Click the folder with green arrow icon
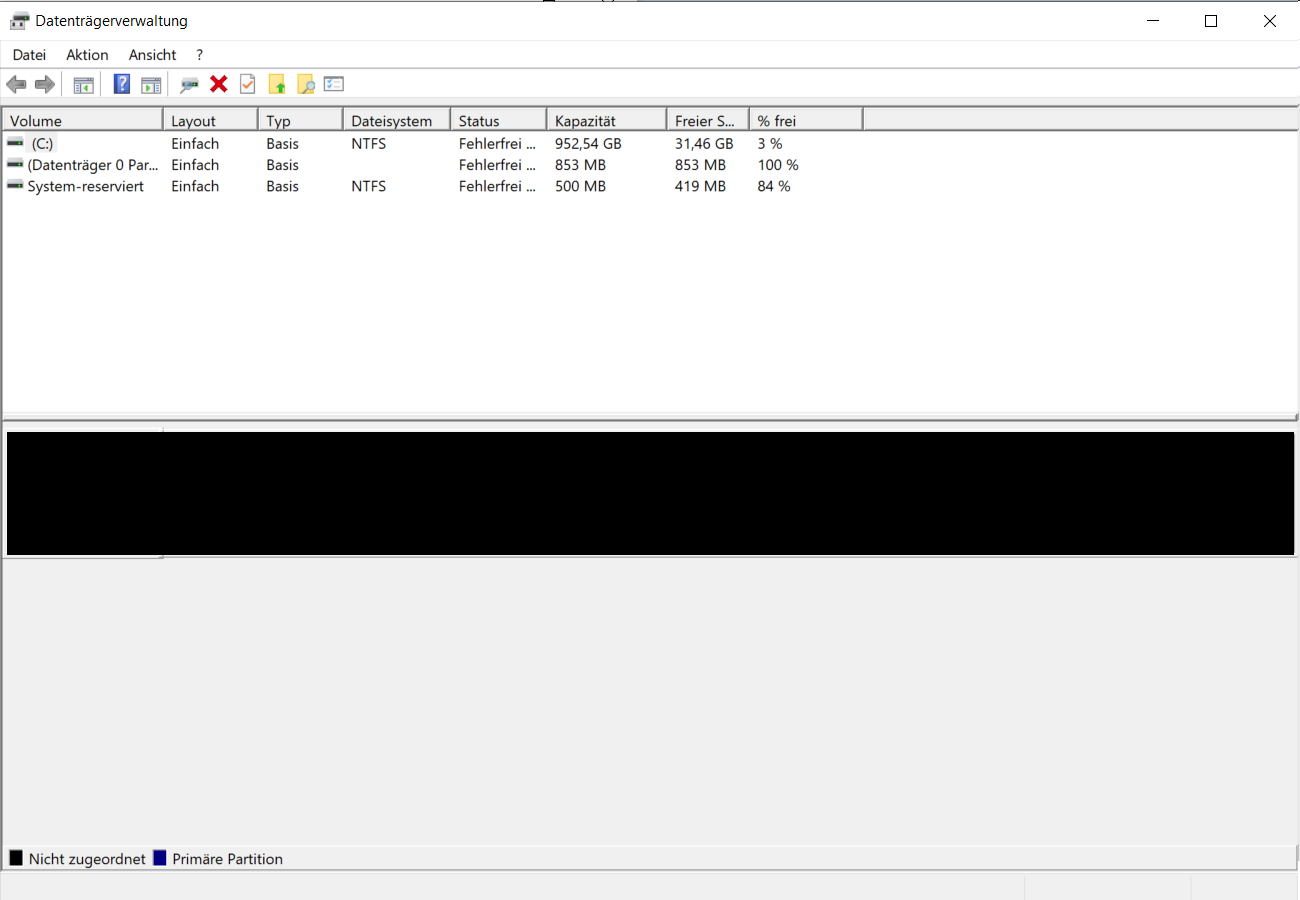Viewport: 1300px width, 900px height. (277, 85)
